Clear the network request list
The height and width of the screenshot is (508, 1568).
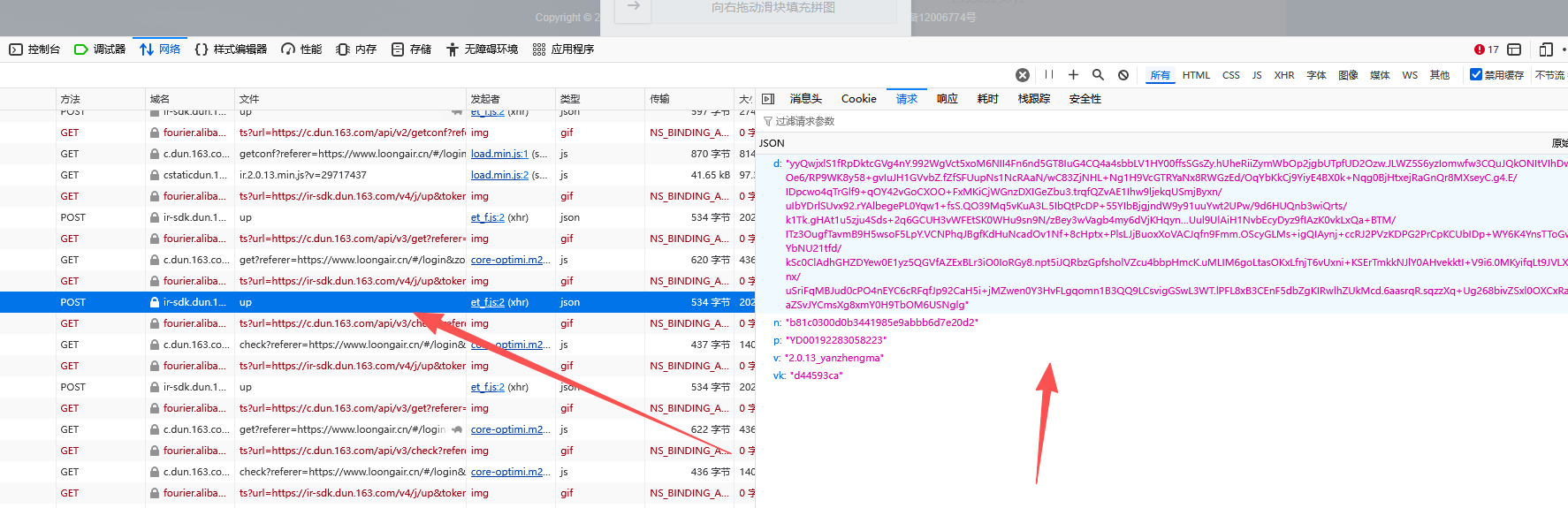click(x=1023, y=75)
